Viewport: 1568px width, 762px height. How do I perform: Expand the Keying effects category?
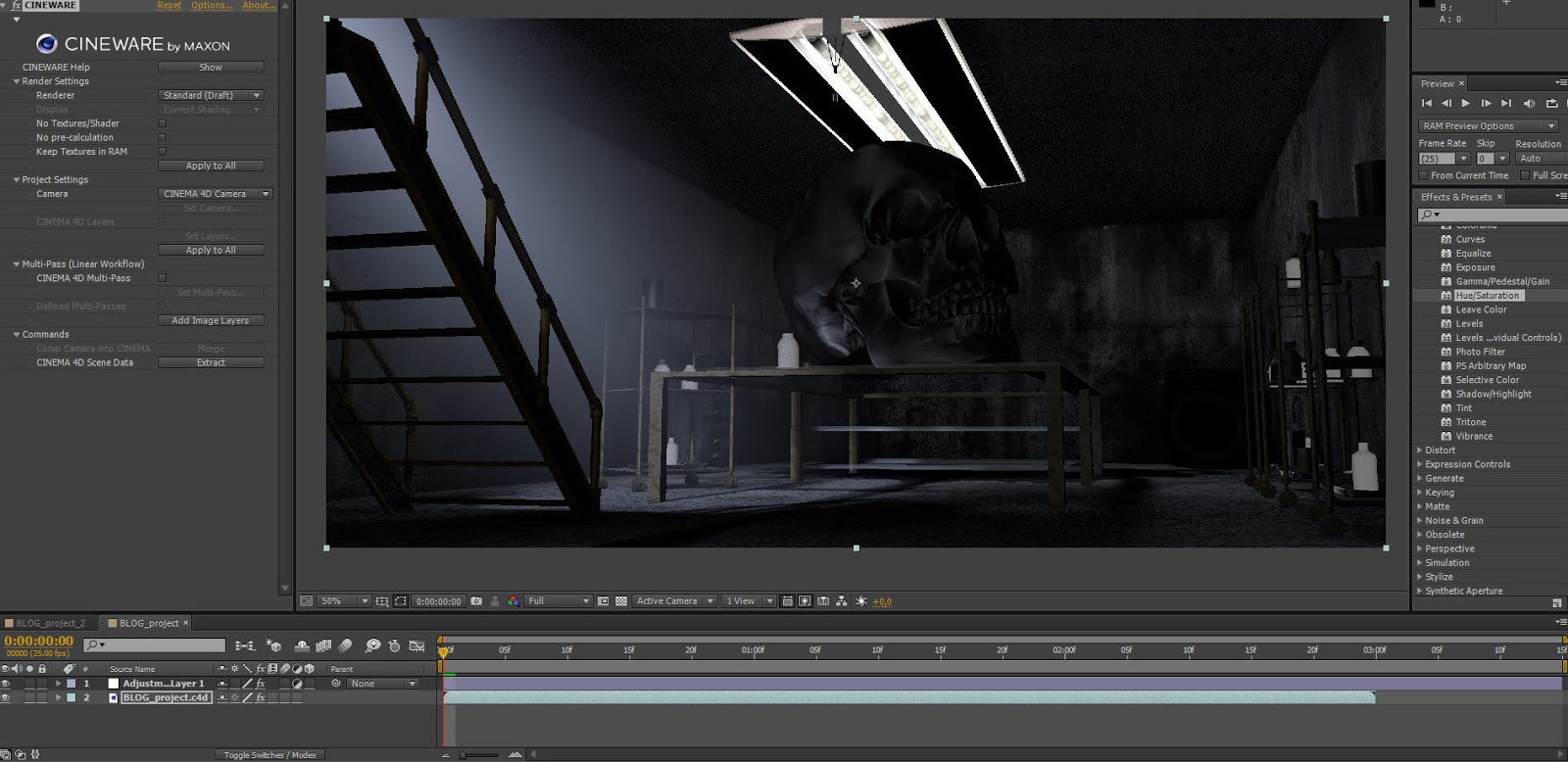[x=1419, y=493]
